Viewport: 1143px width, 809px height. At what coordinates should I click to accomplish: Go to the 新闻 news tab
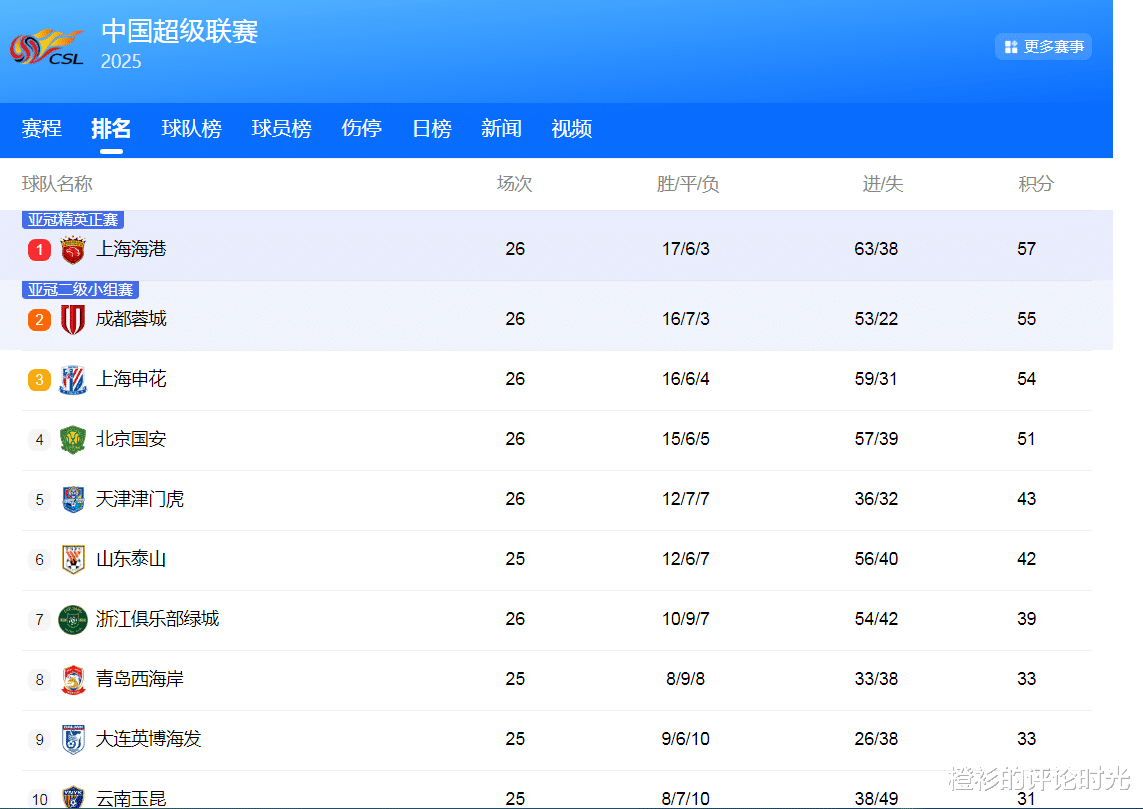502,129
